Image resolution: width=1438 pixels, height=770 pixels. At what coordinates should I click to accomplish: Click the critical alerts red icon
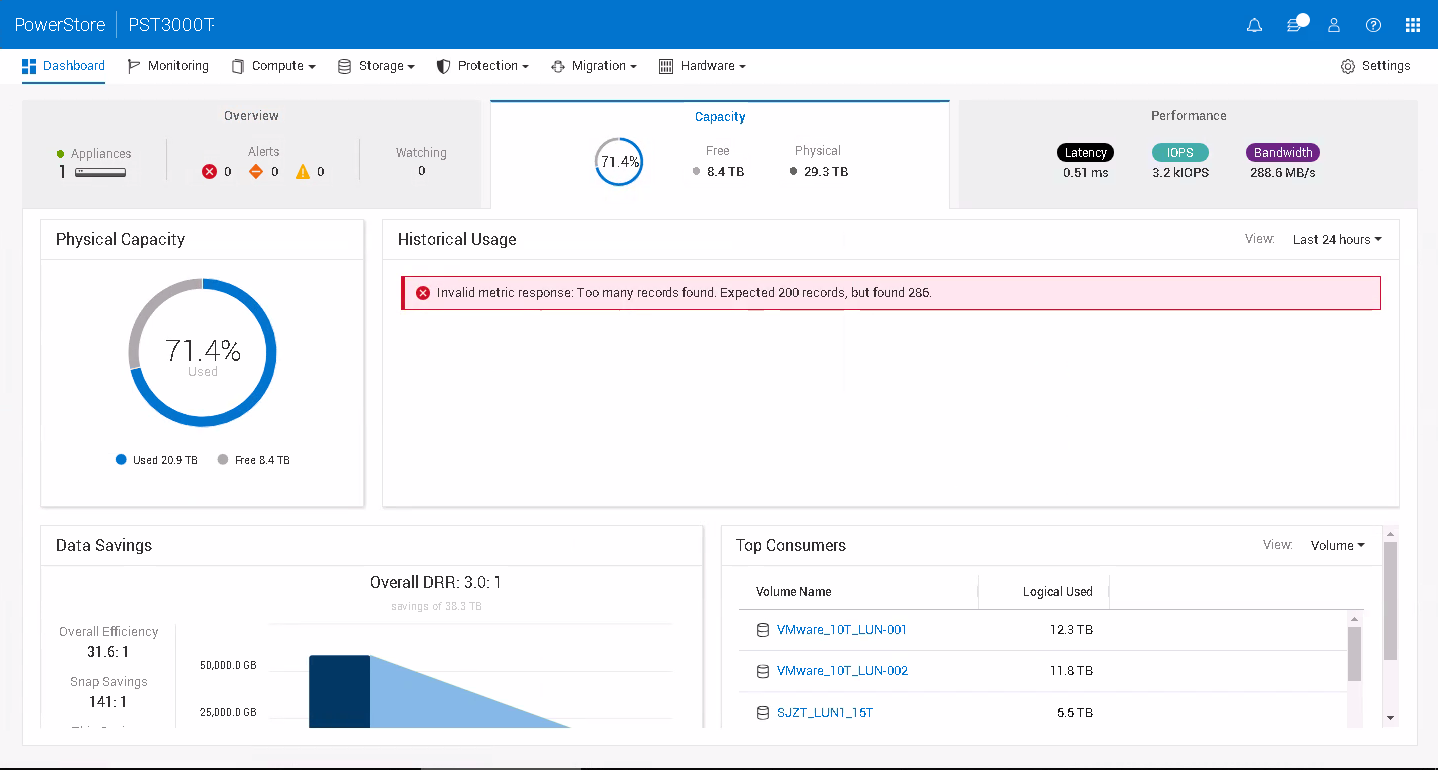[x=209, y=172]
